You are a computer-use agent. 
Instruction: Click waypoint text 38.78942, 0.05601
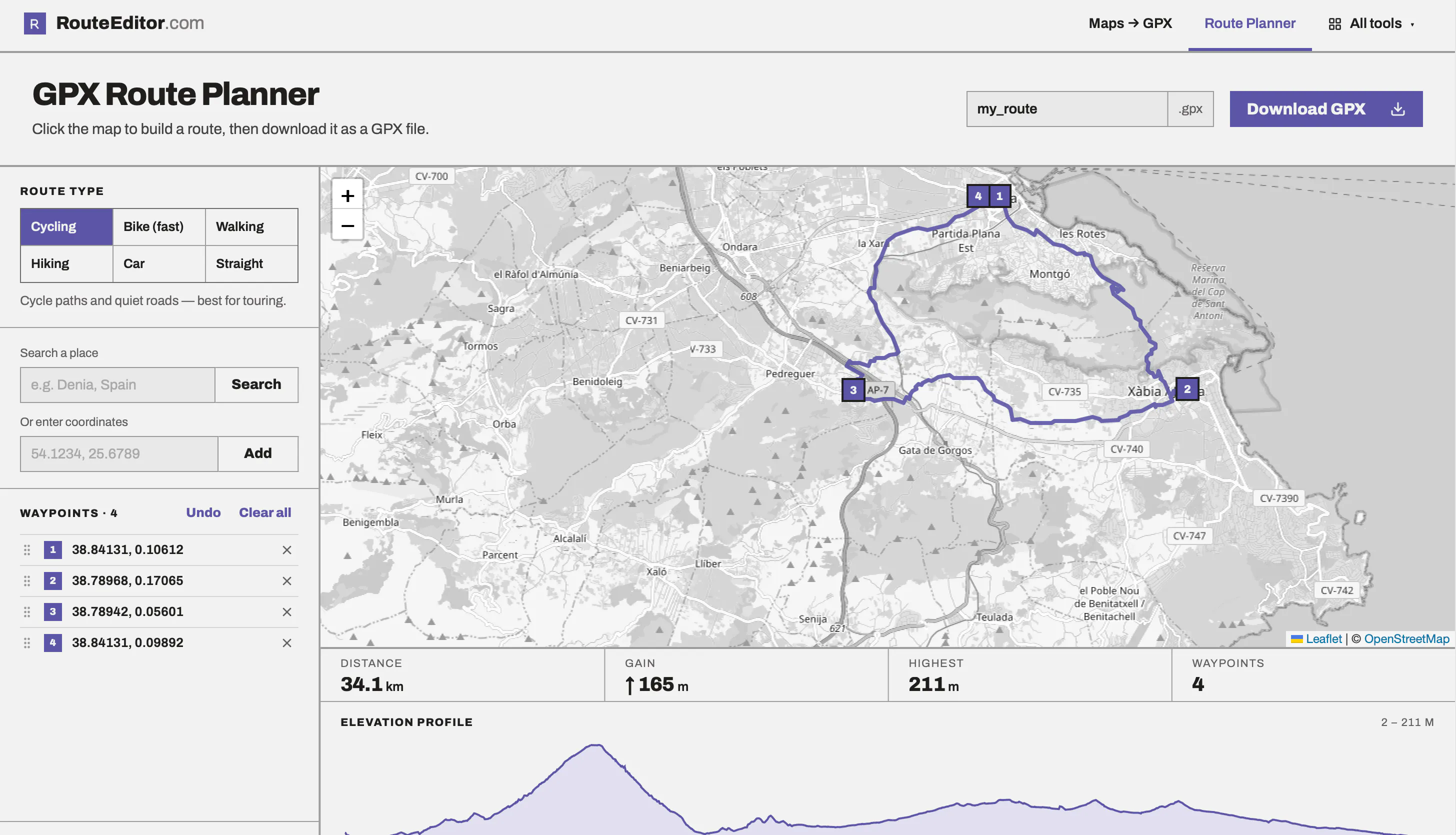coord(127,612)
